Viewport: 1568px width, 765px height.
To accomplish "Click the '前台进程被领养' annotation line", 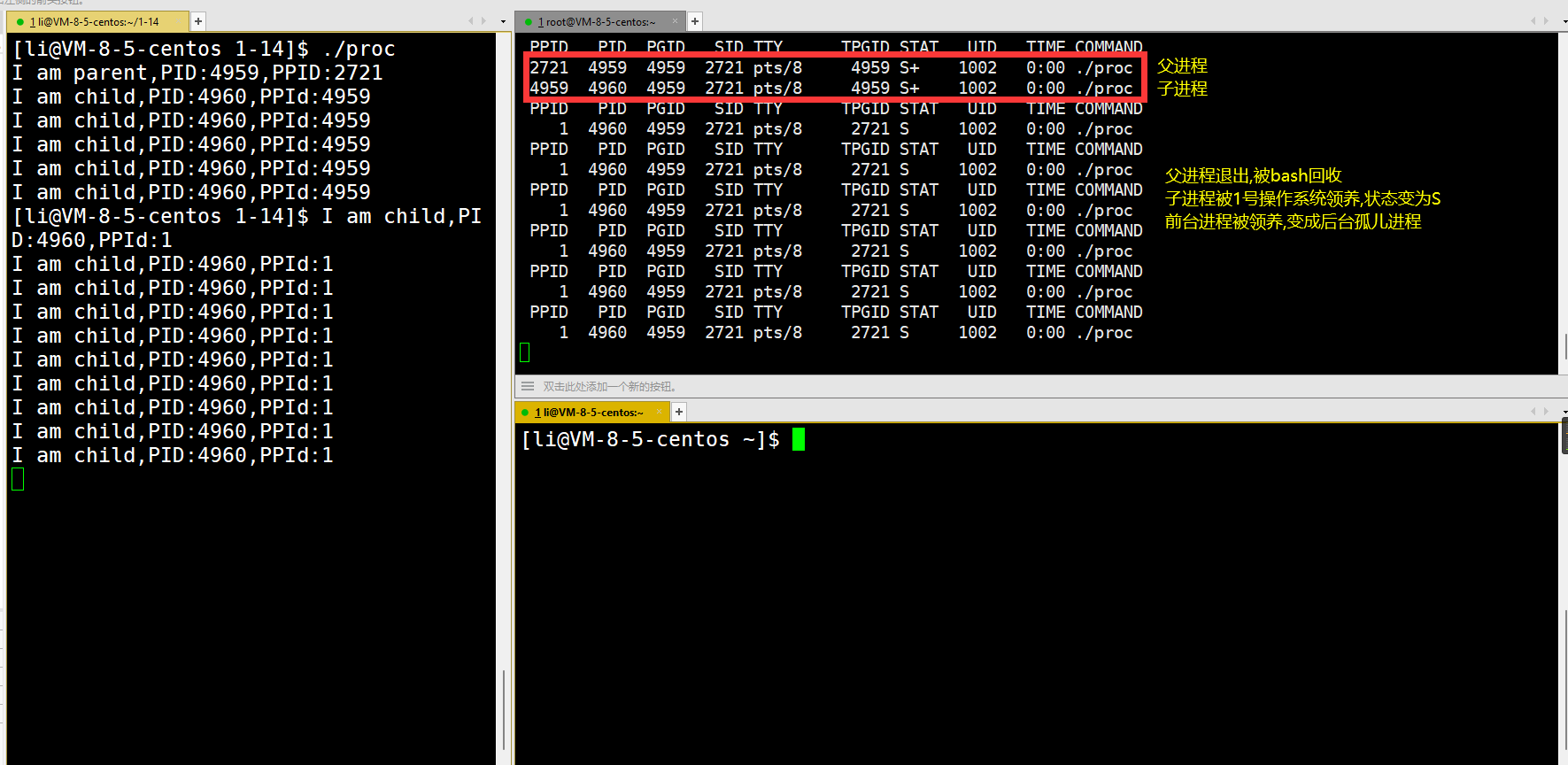I will (1293, 221).
